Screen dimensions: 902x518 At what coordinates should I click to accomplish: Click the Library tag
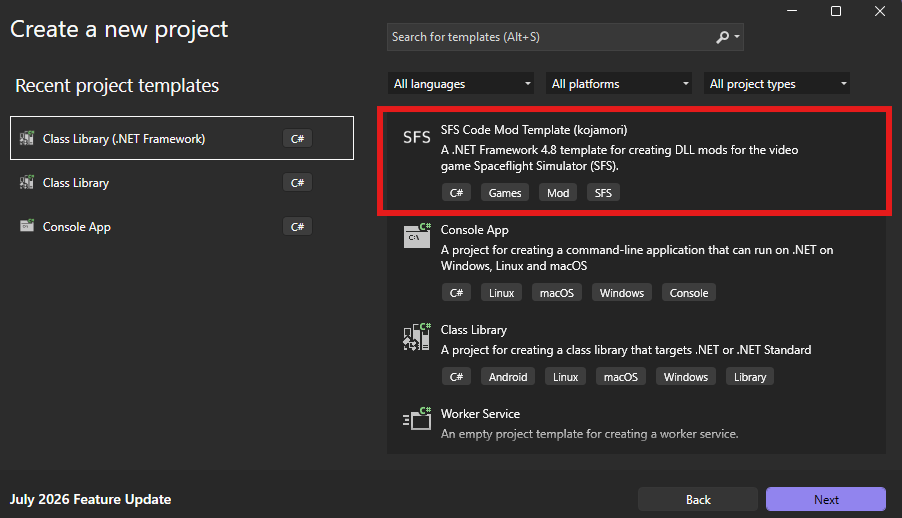[x=750, y=376]
